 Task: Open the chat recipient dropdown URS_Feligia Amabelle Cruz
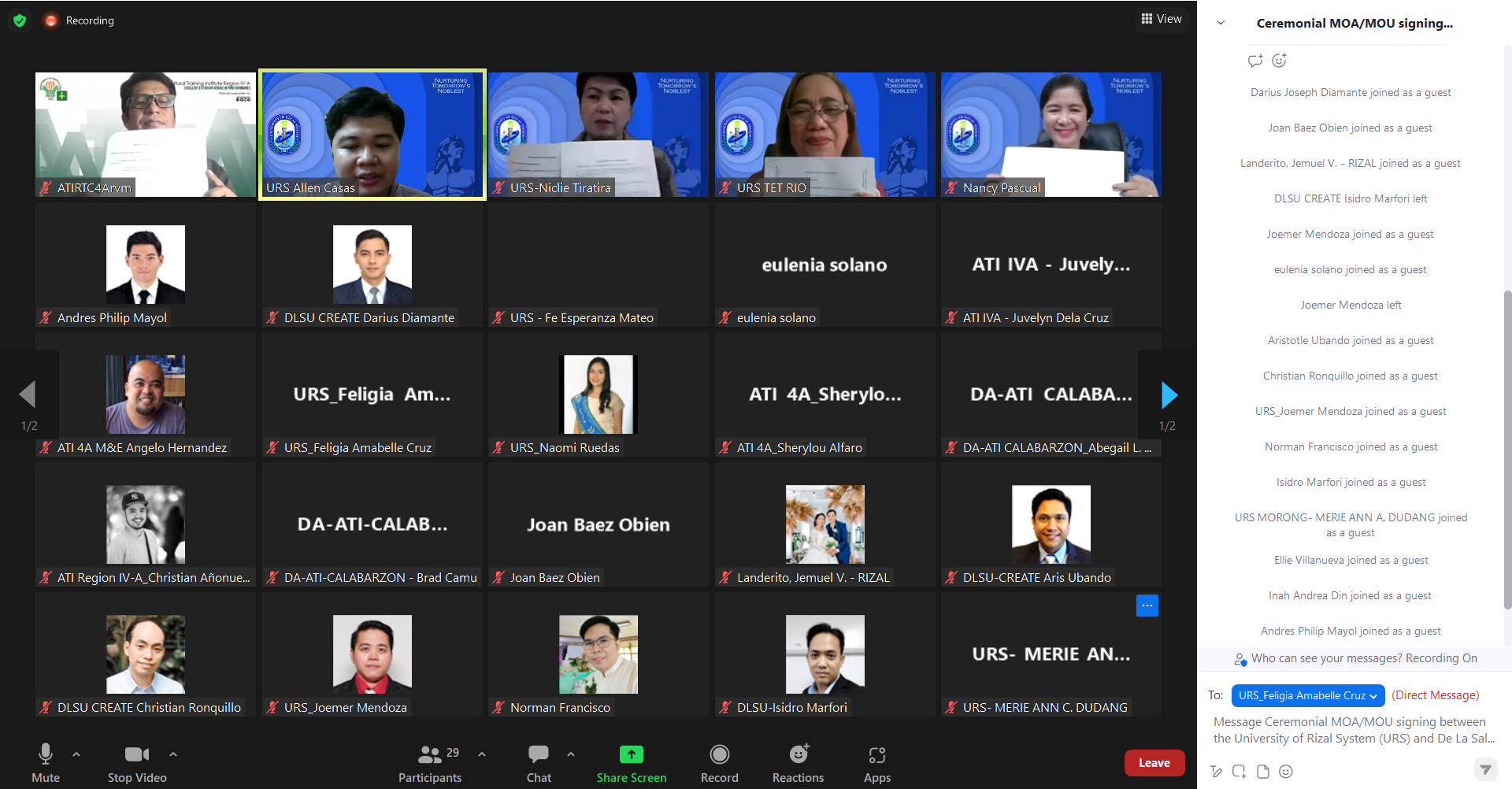pyautogui.click(x=1308, y=695)
